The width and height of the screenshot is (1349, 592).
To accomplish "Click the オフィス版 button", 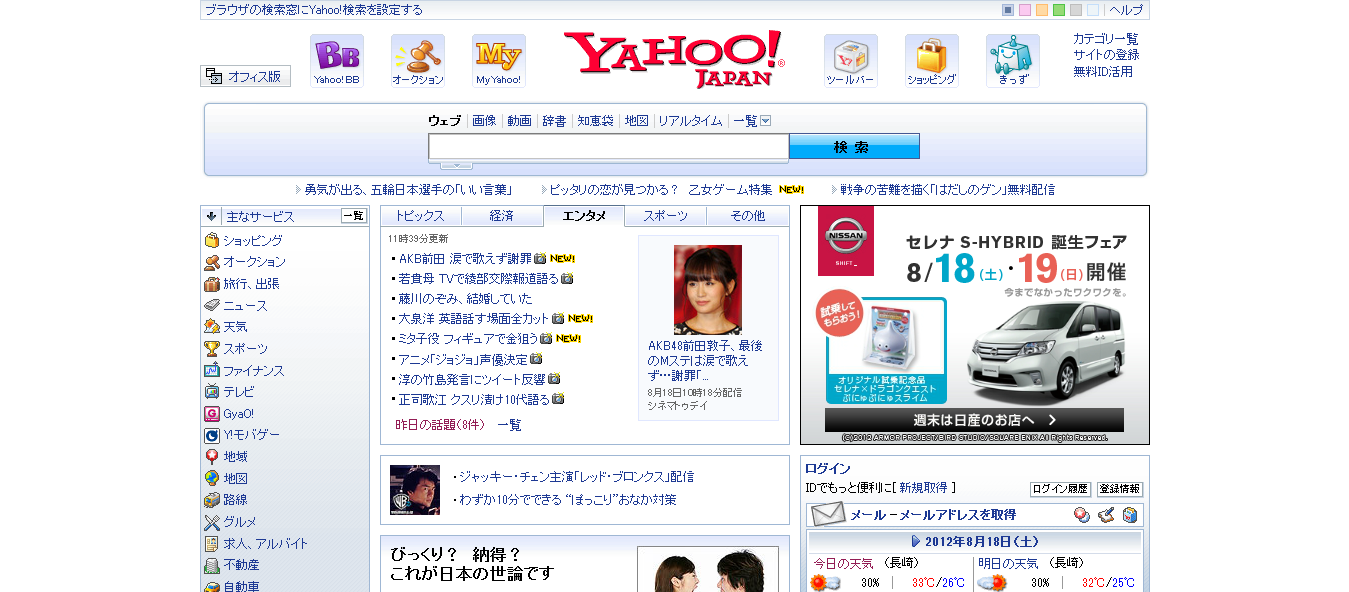I will 246,76.
